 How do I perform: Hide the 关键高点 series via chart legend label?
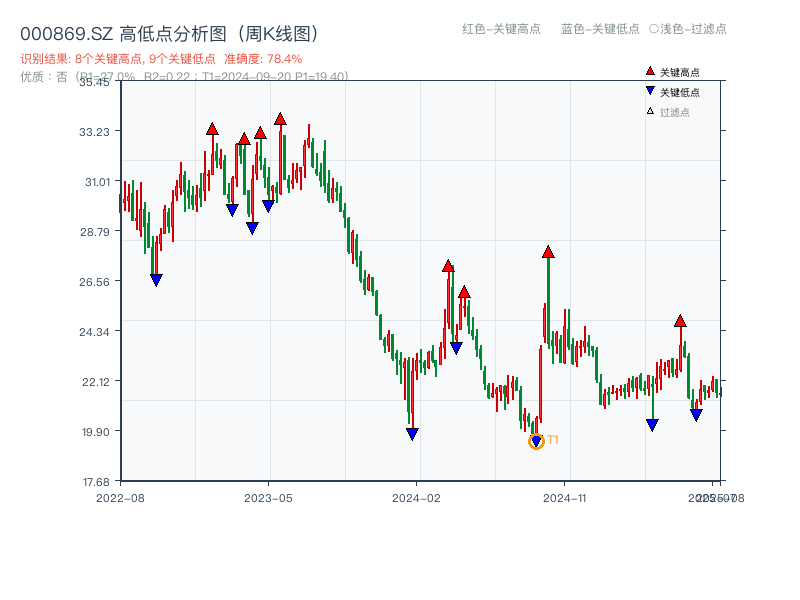pos(680,72)
